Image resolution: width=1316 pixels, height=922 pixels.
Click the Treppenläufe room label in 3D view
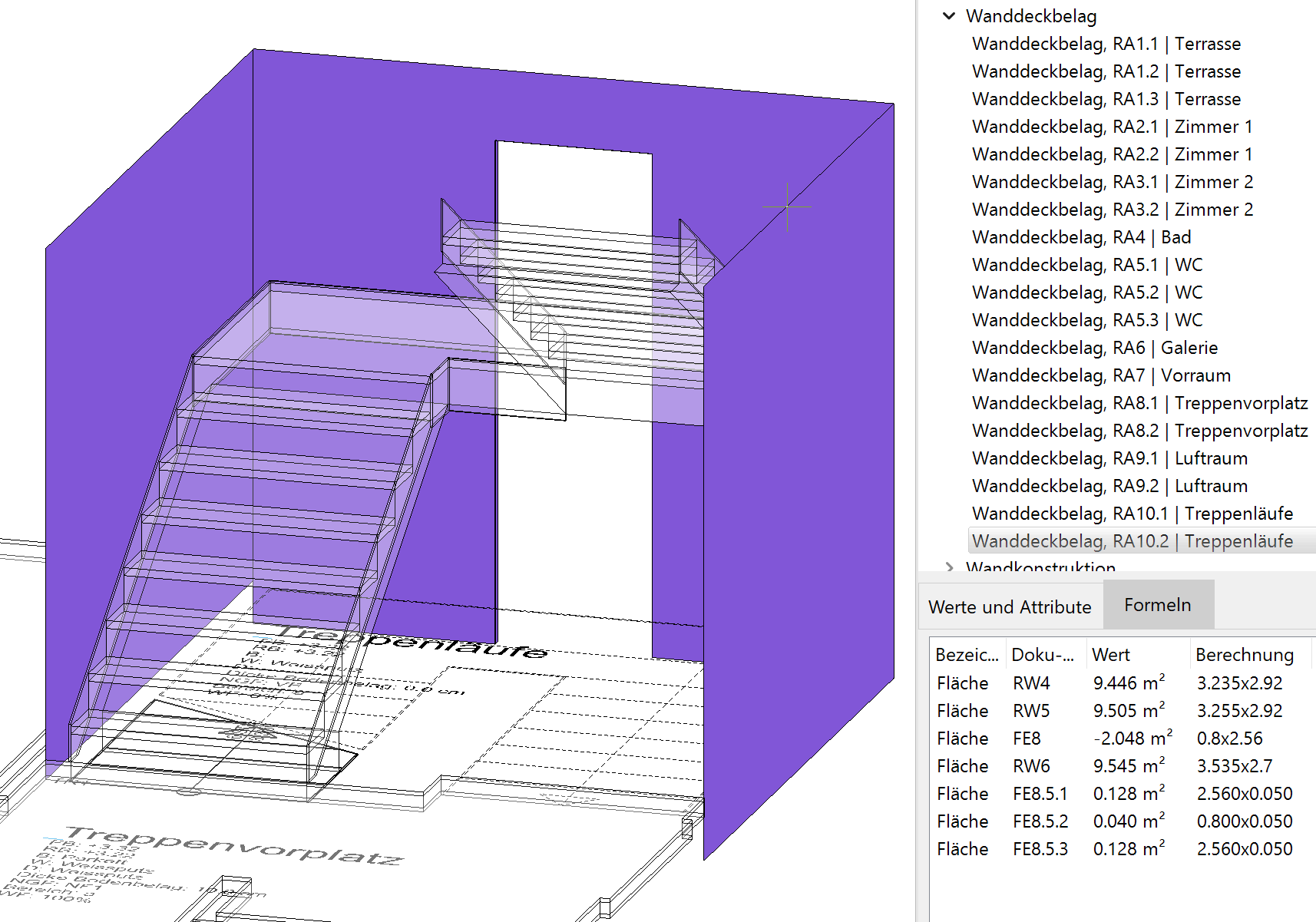413,642
